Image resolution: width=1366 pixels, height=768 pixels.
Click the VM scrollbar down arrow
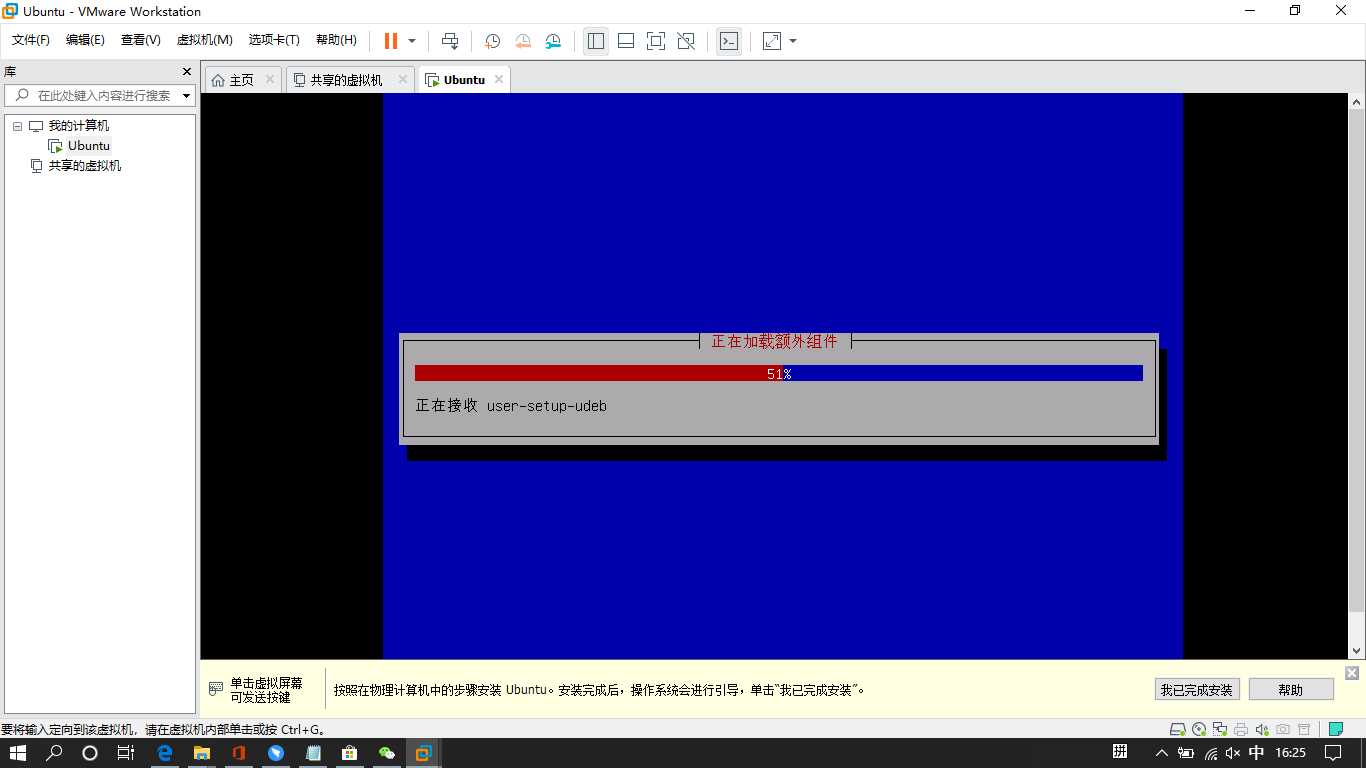tap(1357, 651)
